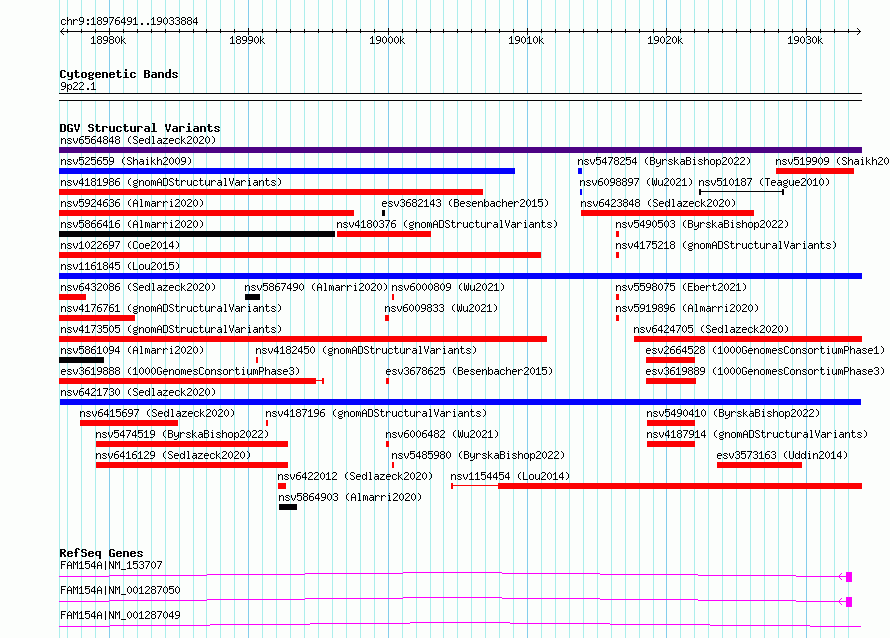Click the 19020k ruler tick label

click(x=665, y=40)
